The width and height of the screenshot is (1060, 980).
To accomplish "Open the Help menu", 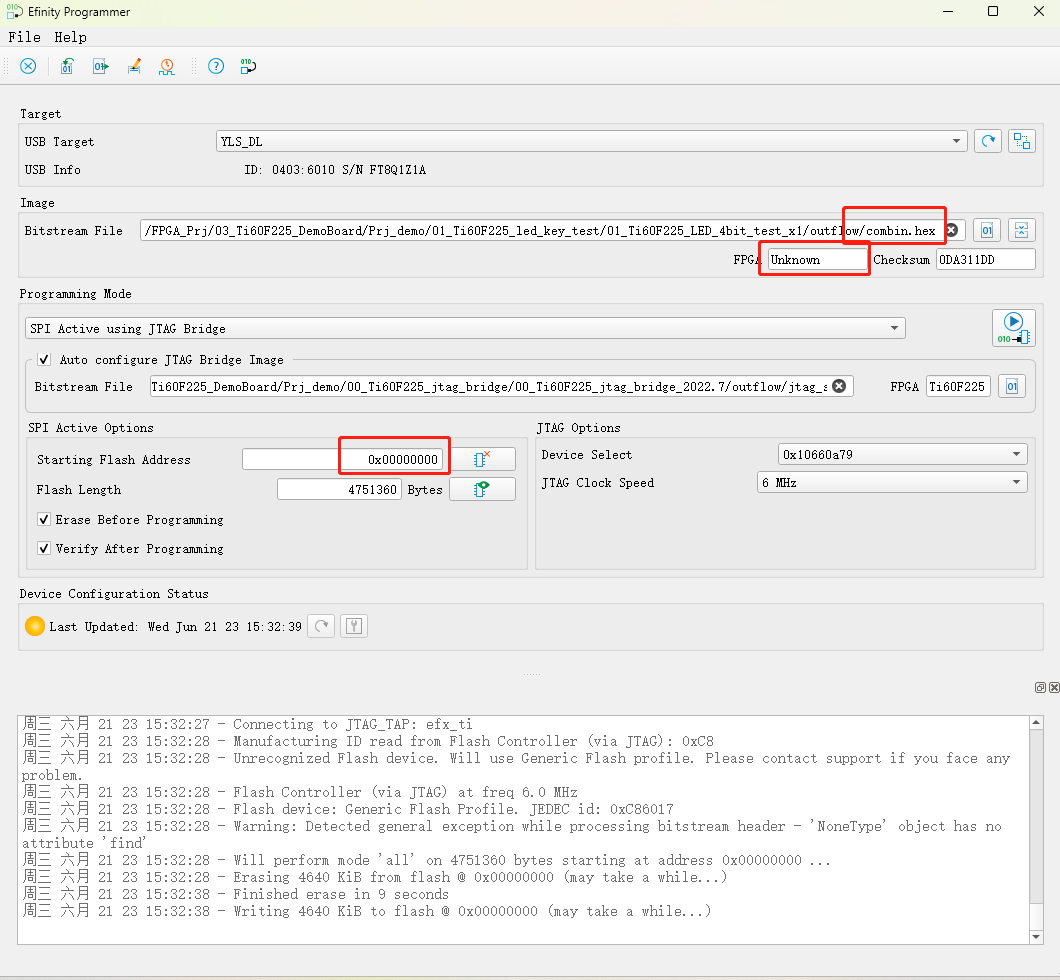I will (x=70, y=37).
